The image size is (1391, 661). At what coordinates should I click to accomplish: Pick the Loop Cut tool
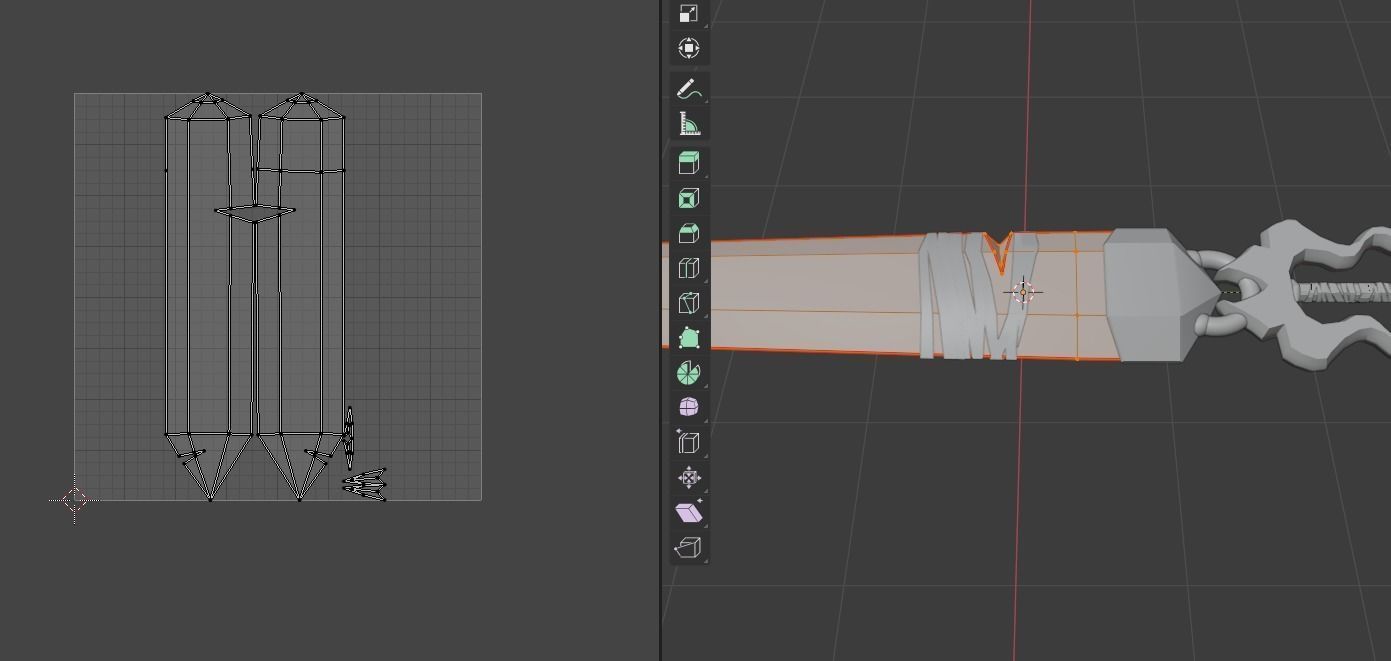coord(688,268)
